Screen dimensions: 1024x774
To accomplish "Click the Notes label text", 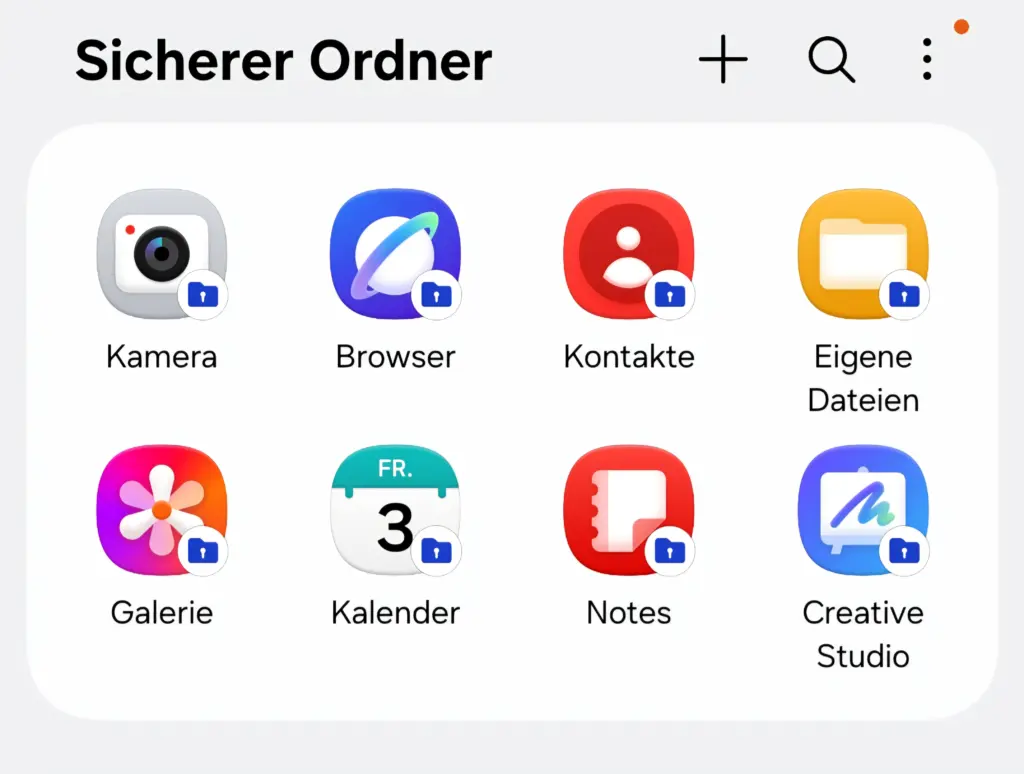I will click(629, 613).
